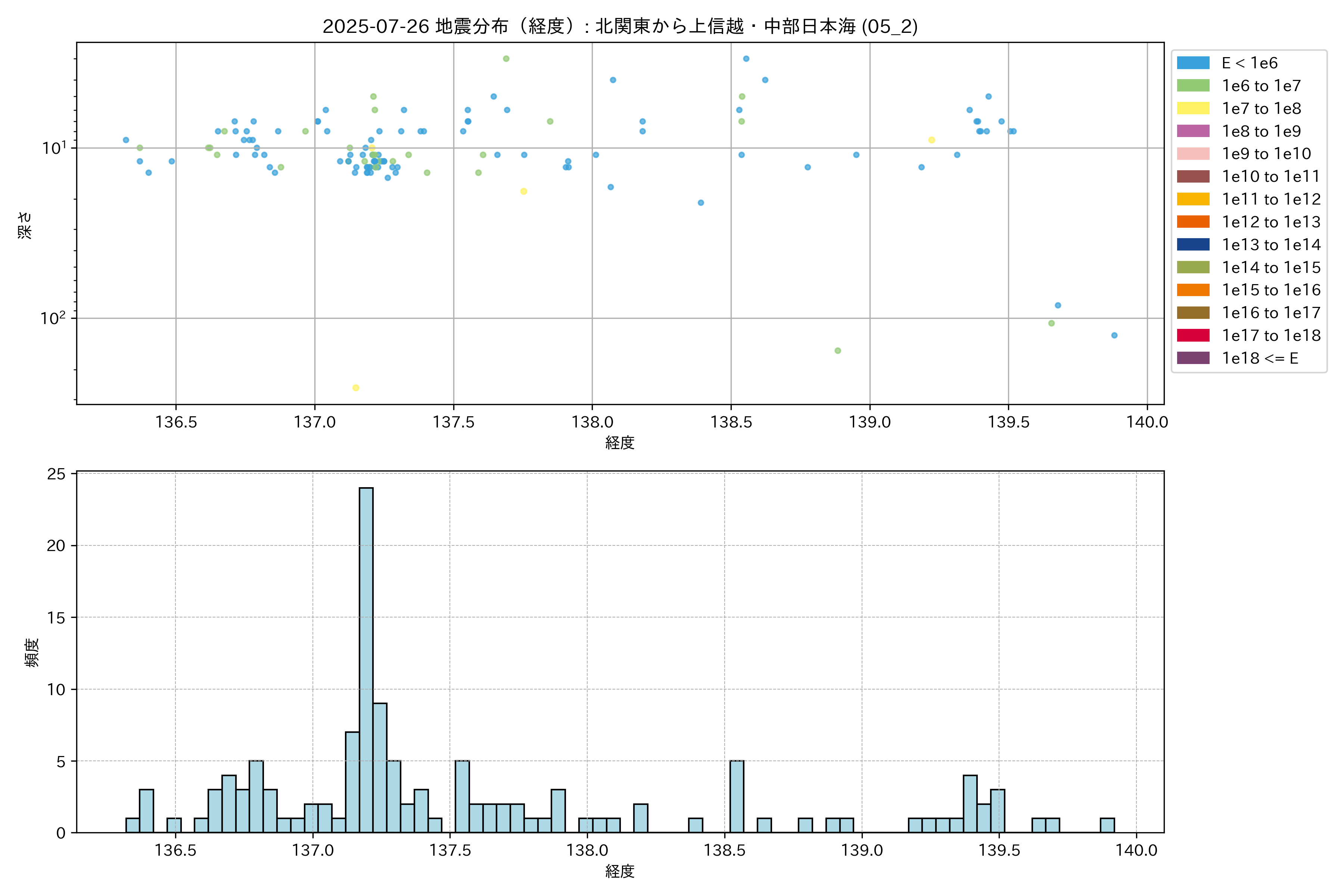Click the chart title text at top
The width and height of the screenshot is (1344, 896).
tap(620, 26)
